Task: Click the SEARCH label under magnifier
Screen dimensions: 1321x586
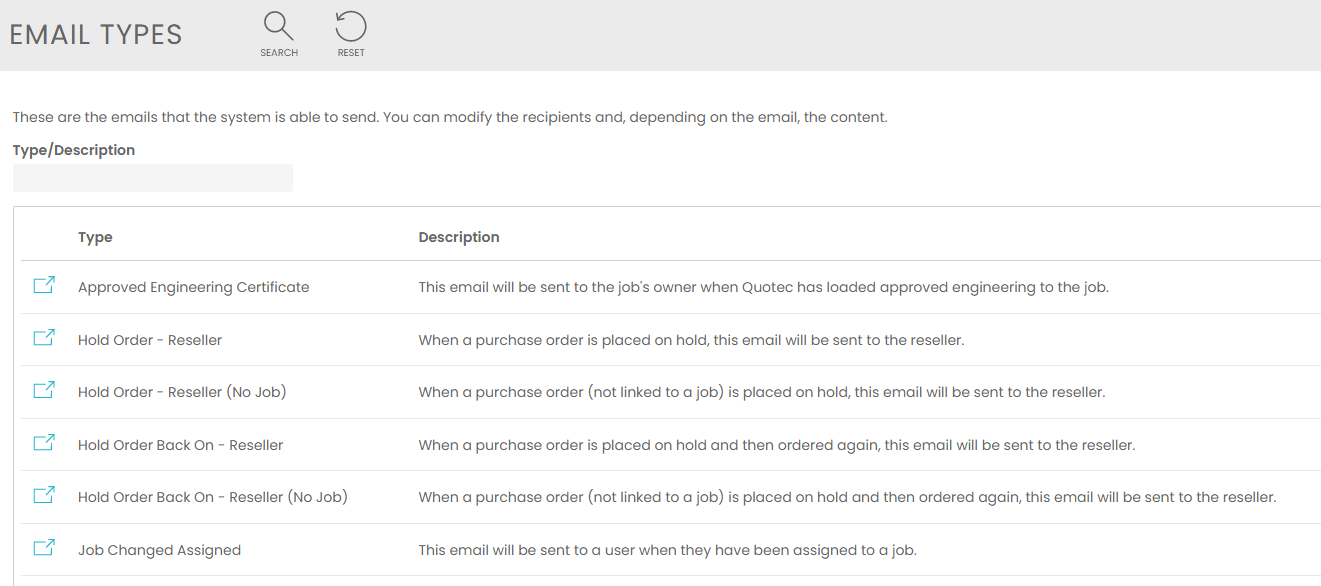Action: click(279, 53)
